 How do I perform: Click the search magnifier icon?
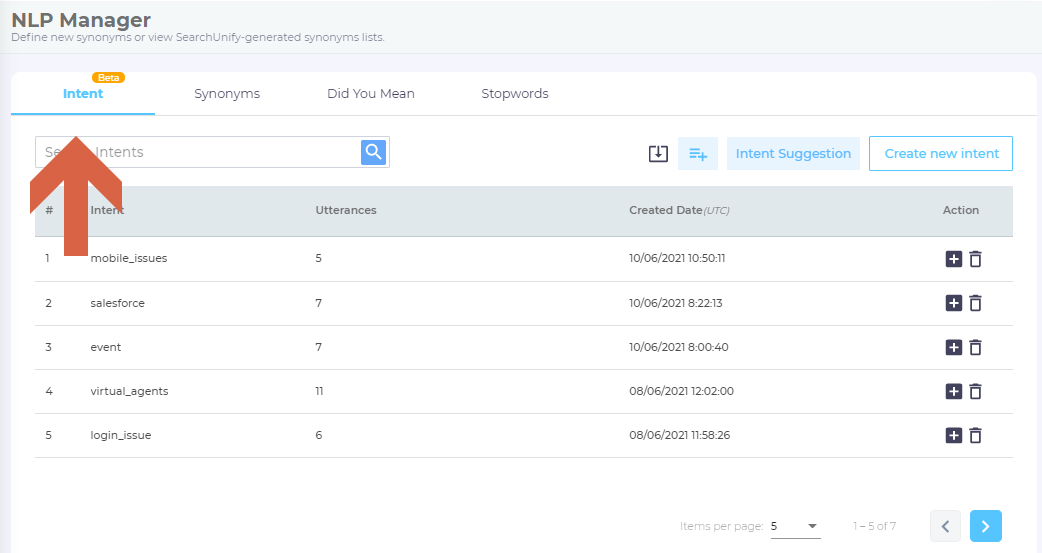click(373, 152)
